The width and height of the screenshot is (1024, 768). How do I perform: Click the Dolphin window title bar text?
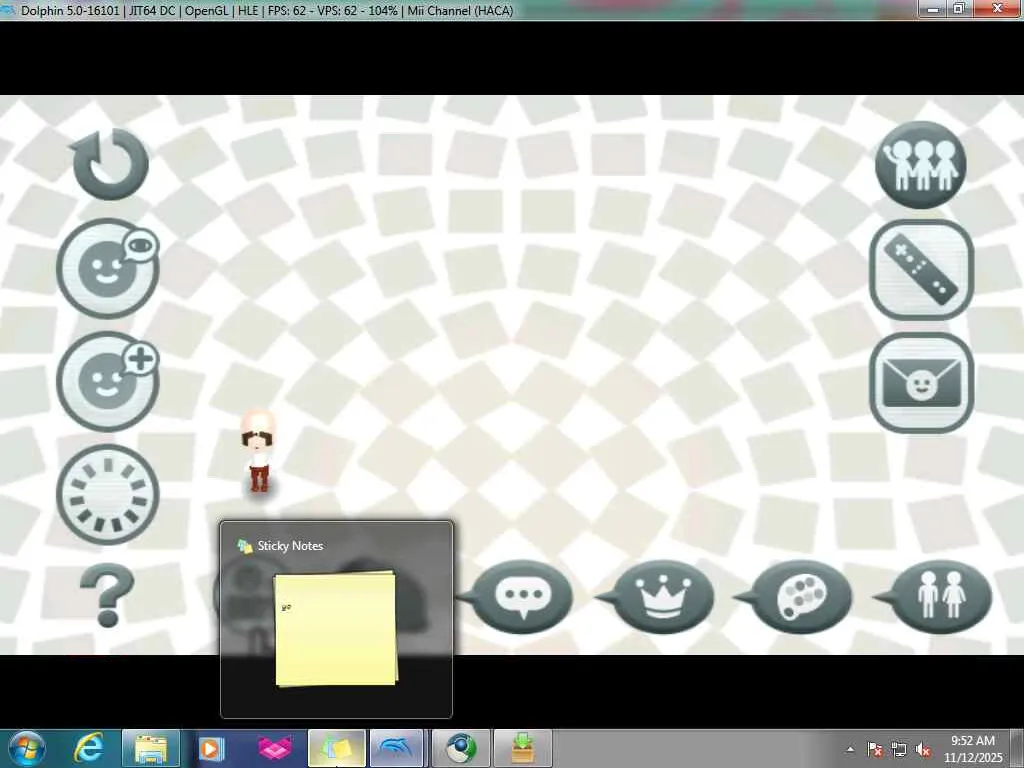tap(266, 10)
